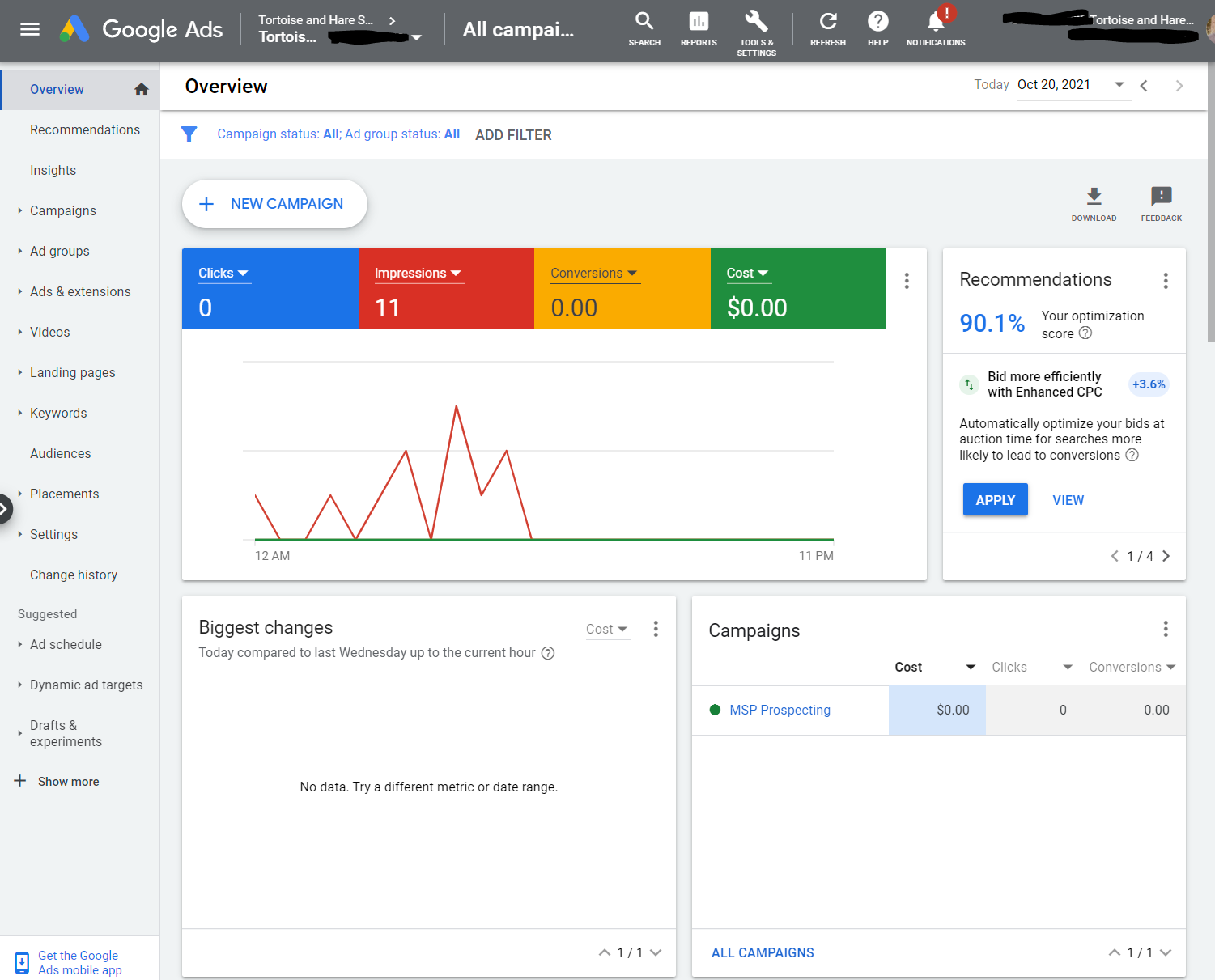The height and width of the screenshot is (980, 1215).
Task: Start a New Campaign
Action: click(274, 204)
